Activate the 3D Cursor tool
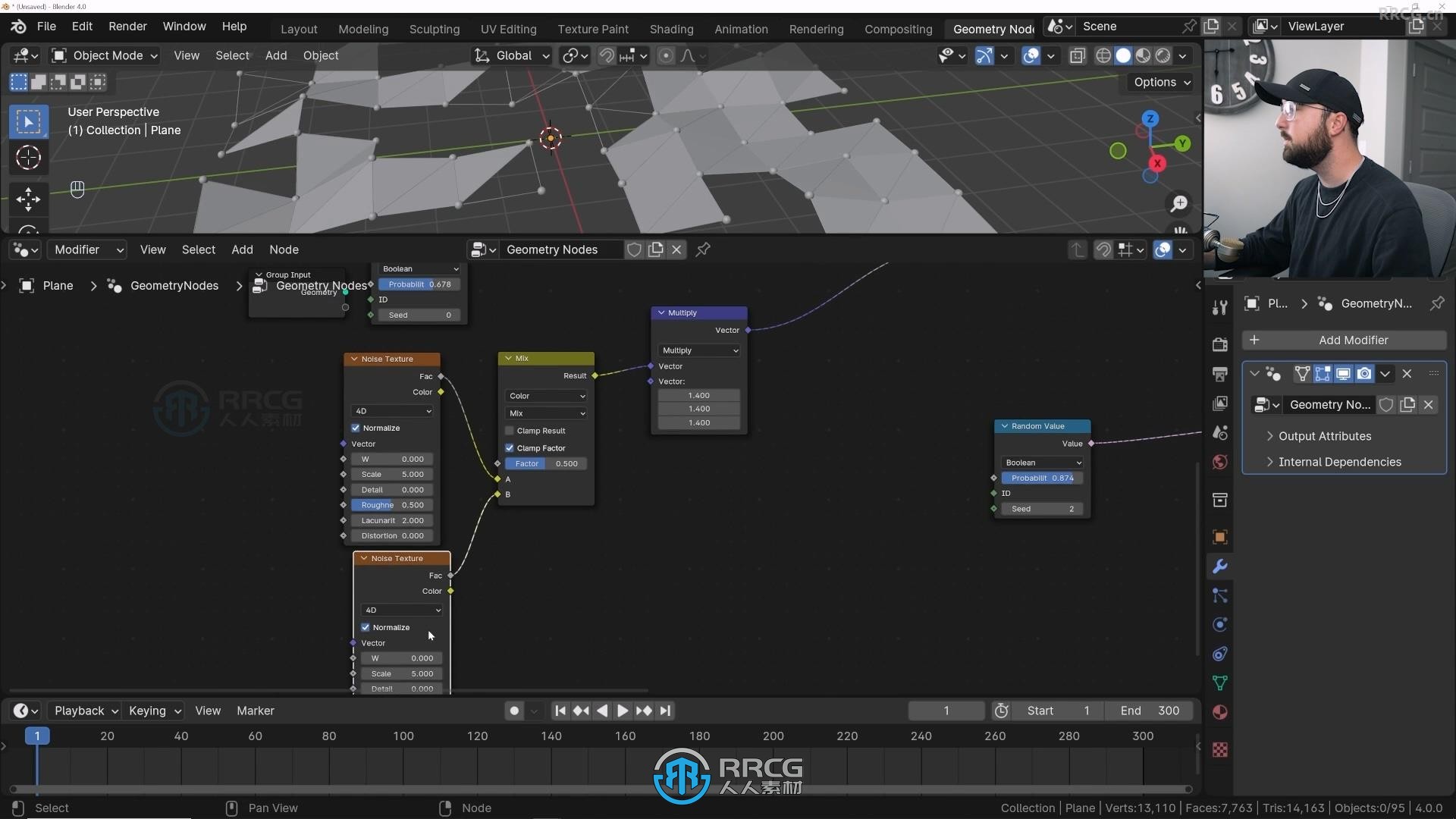This screenshot has width=1456, height=819. [28, 158]
